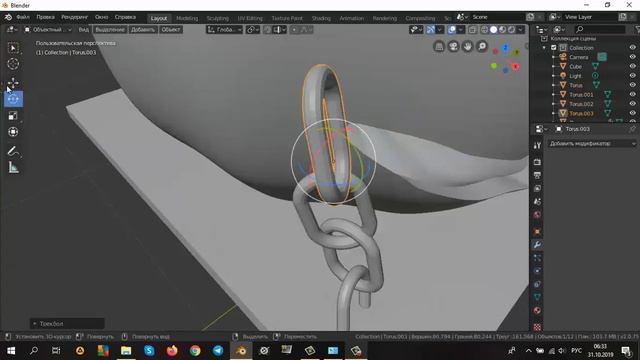
Task: Select the Annotate tool
Action: point(13,151)
